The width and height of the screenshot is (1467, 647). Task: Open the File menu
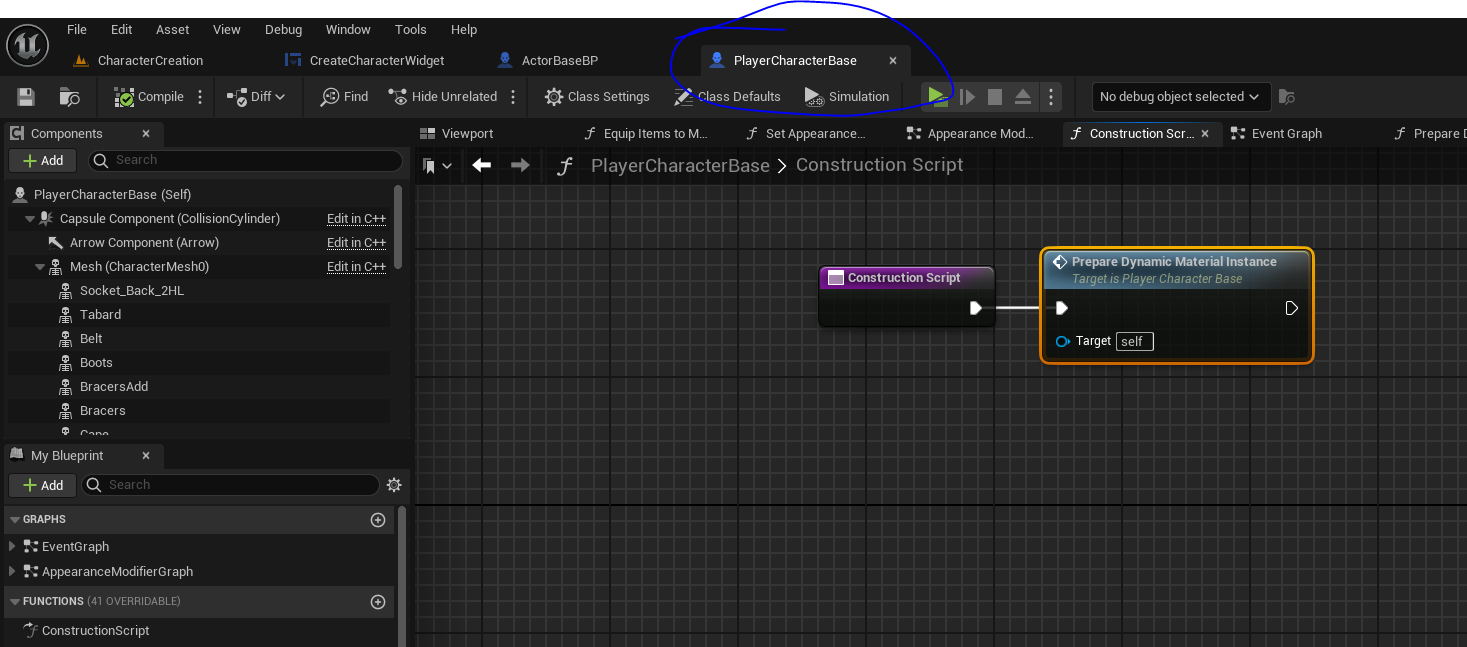[x=77, y=30]
